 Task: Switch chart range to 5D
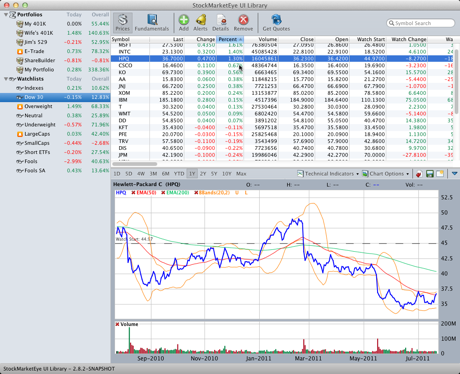[x=129, y=174]
